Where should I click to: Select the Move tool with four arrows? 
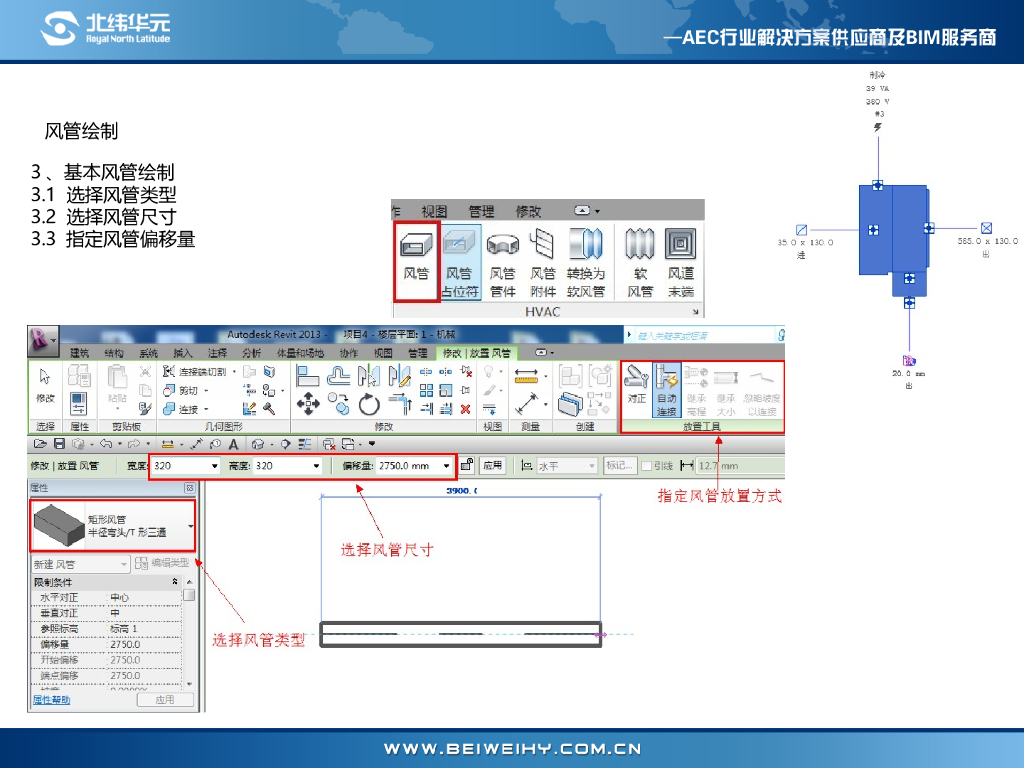click(308, 404)
